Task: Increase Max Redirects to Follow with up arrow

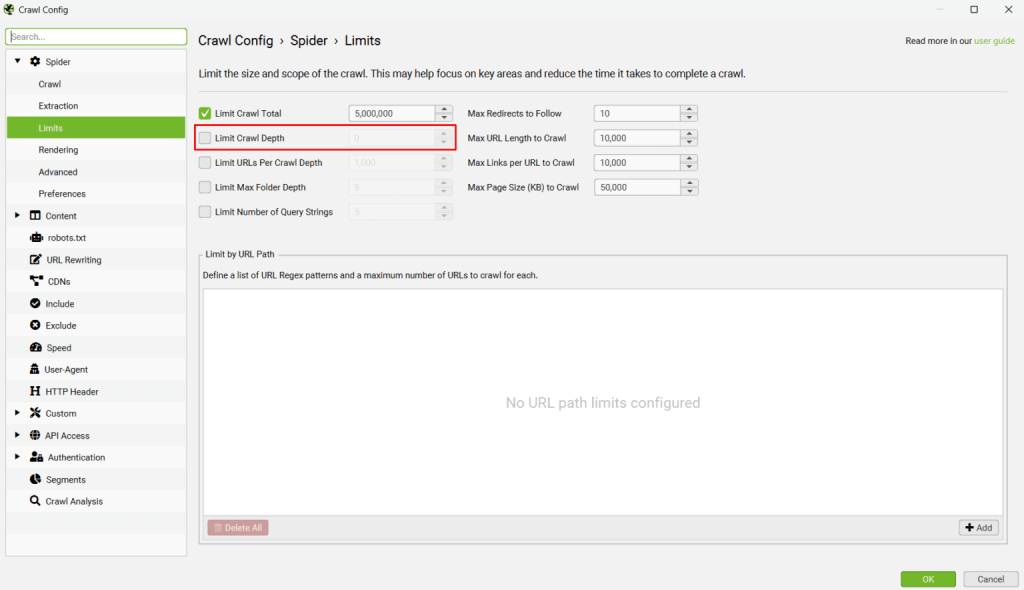Action: click(689, 109)
